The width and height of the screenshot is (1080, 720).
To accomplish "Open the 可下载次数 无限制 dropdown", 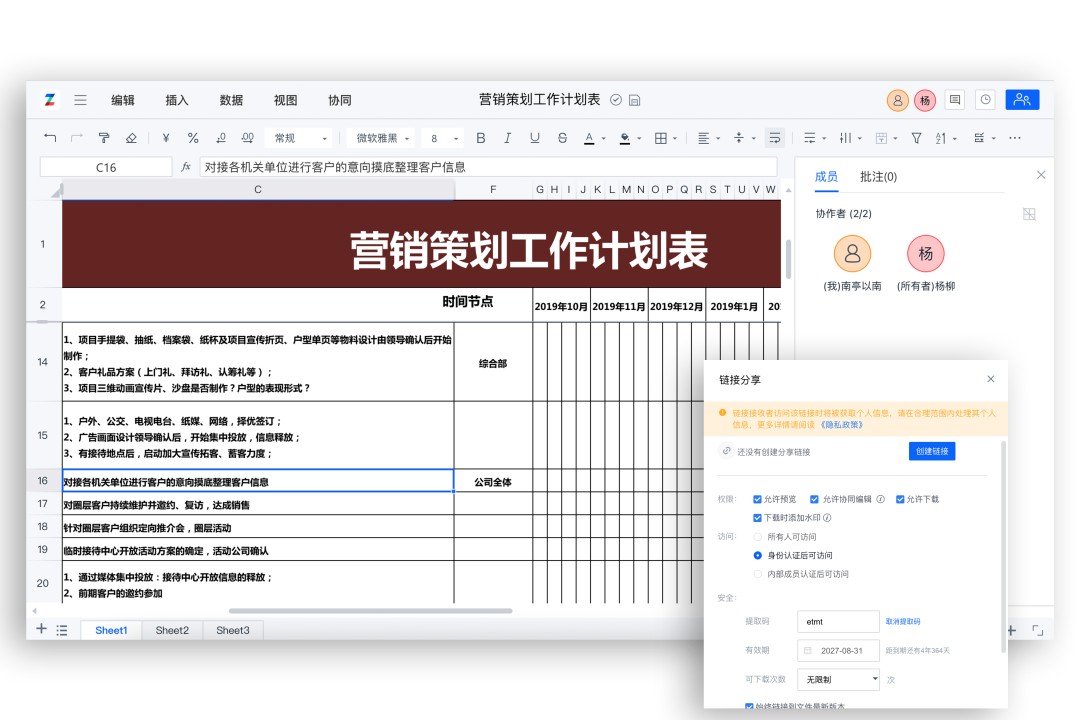I will pyautogui.click(x=838, y=679).
